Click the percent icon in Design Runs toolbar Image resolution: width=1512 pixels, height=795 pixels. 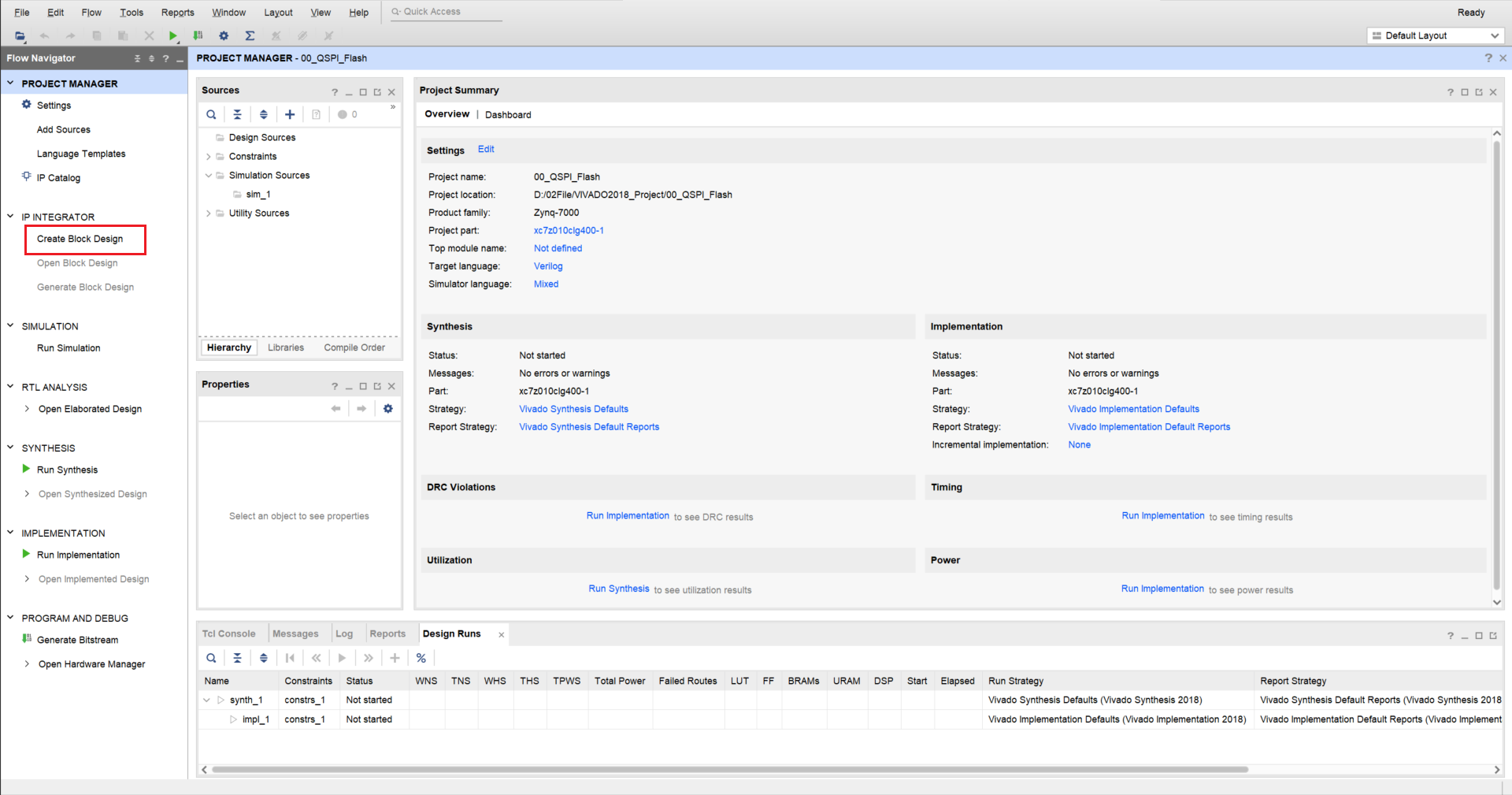tap(421, 658)
